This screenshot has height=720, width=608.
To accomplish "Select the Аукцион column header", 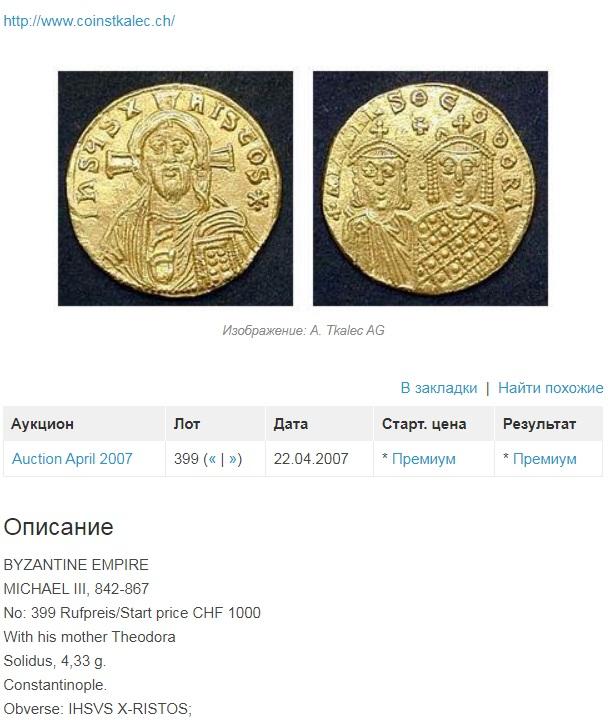I will click(x=42, y=423).
